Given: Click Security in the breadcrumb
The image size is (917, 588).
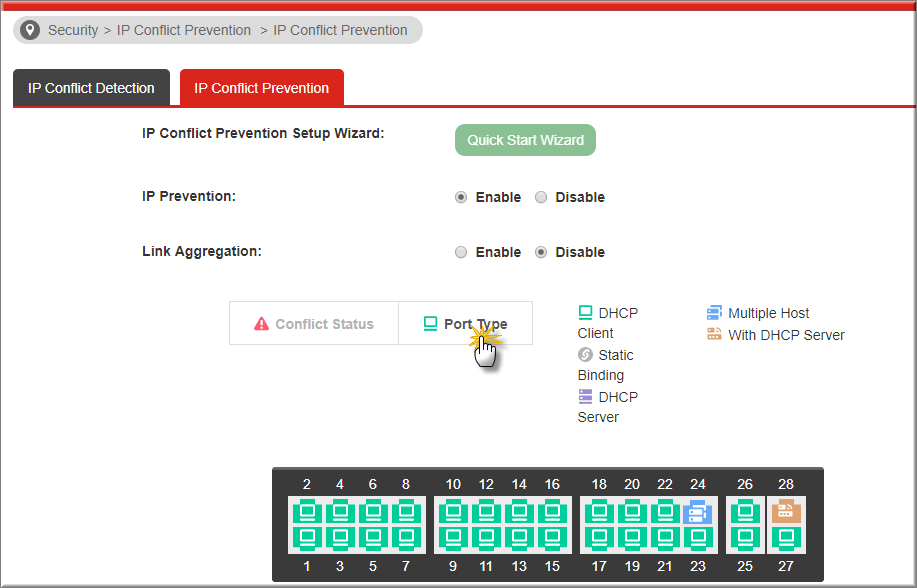Looking at the screenshot, I should [73, 30].
